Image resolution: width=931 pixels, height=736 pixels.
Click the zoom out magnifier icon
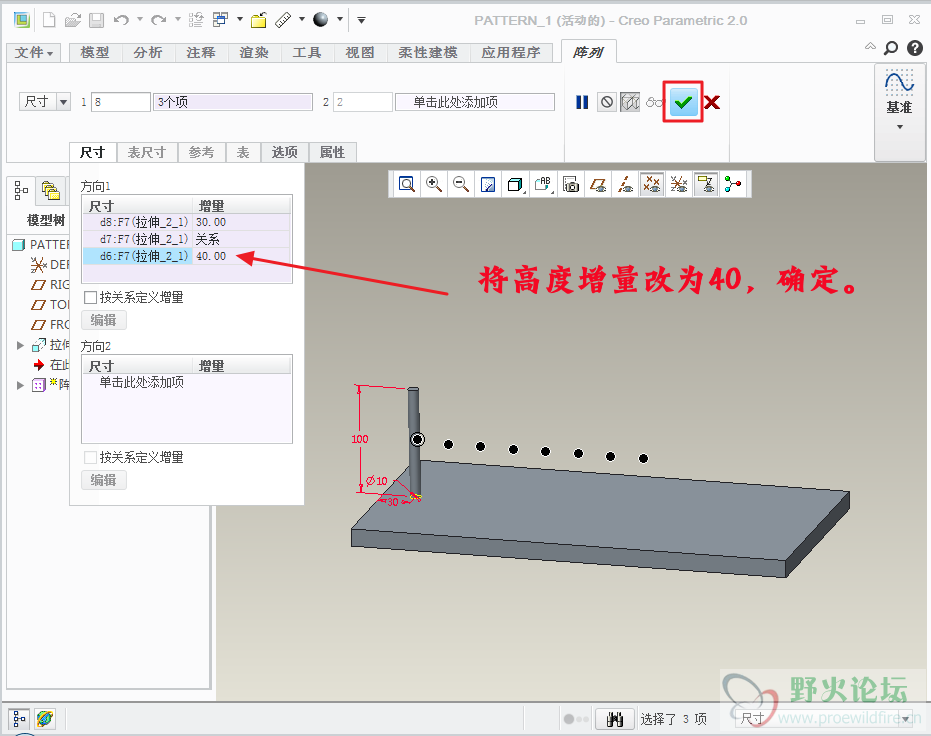pos(461,184)
